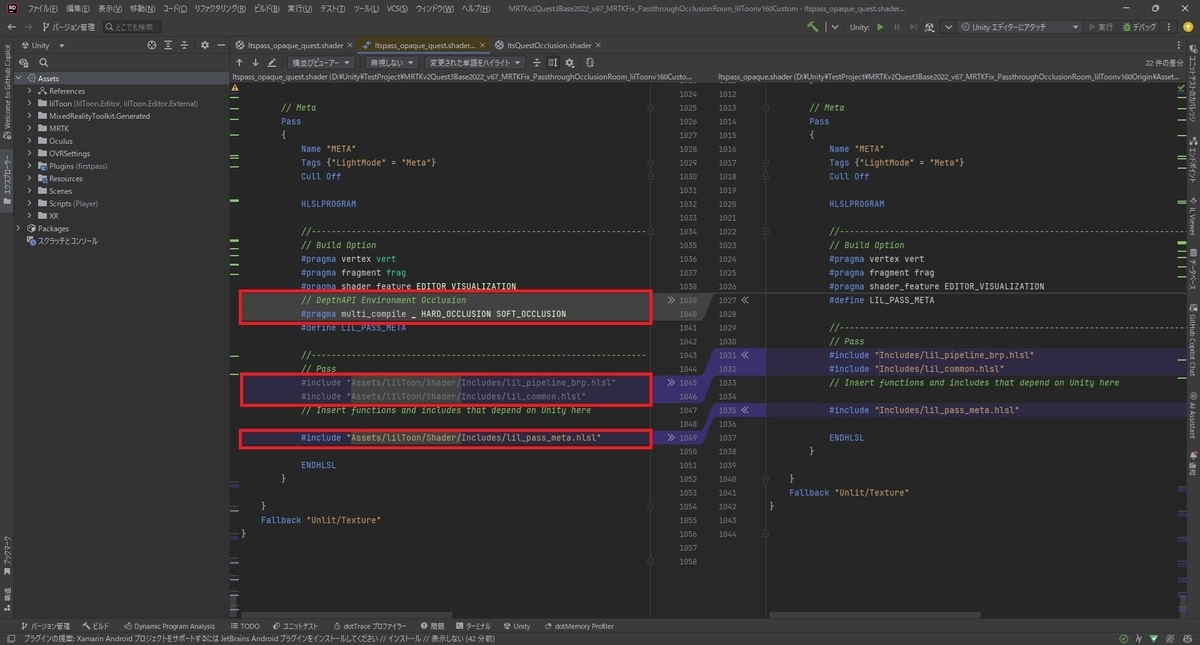The height and width of the screenshot is (645, 1200).
Task: Click the locate-in-tree target icon in the Explorer
Action: pos(152,45)
